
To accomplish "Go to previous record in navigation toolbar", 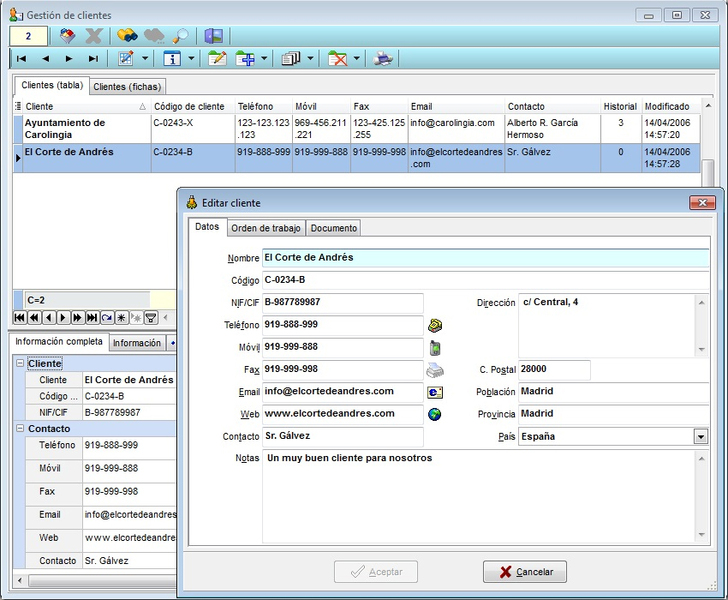I will point(46,59).
